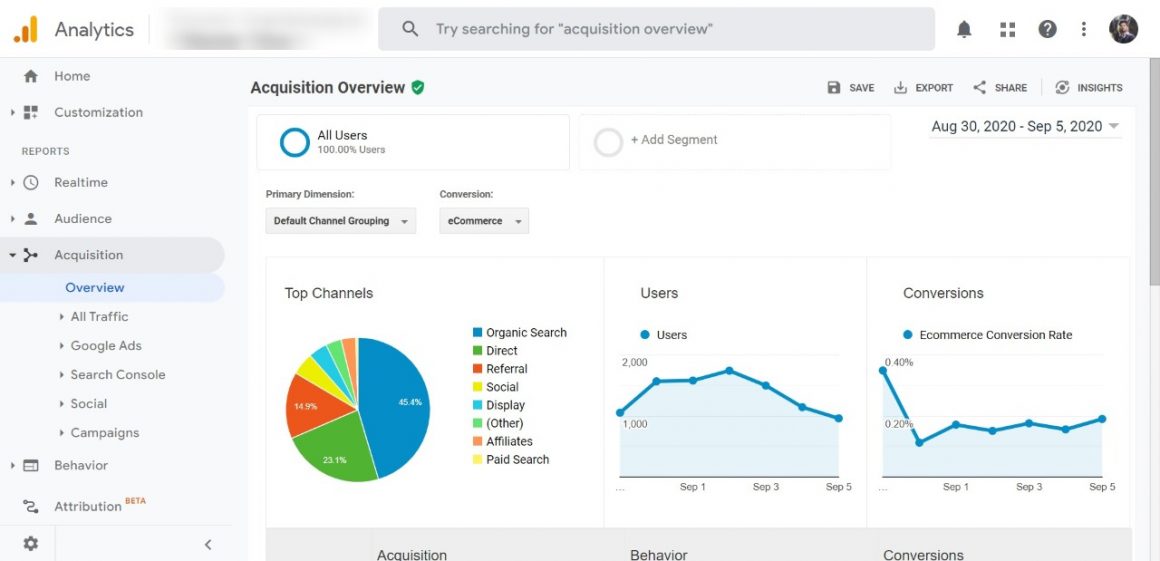Click the Ecommerce Conversion Rate legend label

point(996,335)
